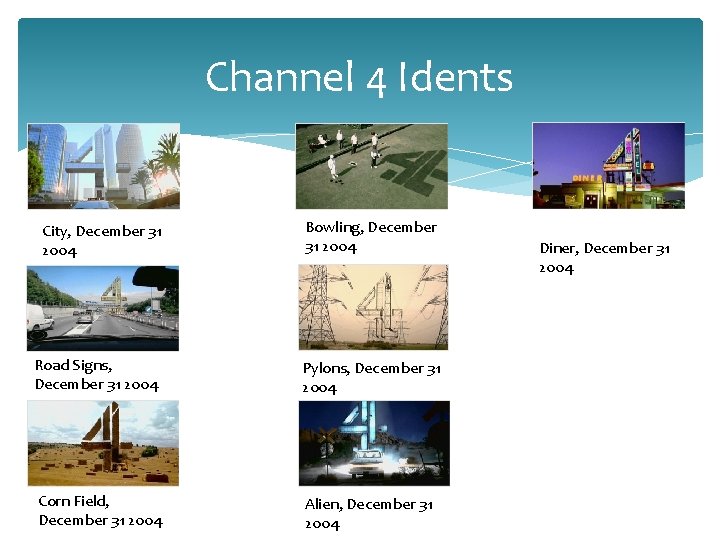Screen dimensions: 720x540
Task: Click the 'Road Signs, December 31 2004' caption
Action: pos(97,375)
